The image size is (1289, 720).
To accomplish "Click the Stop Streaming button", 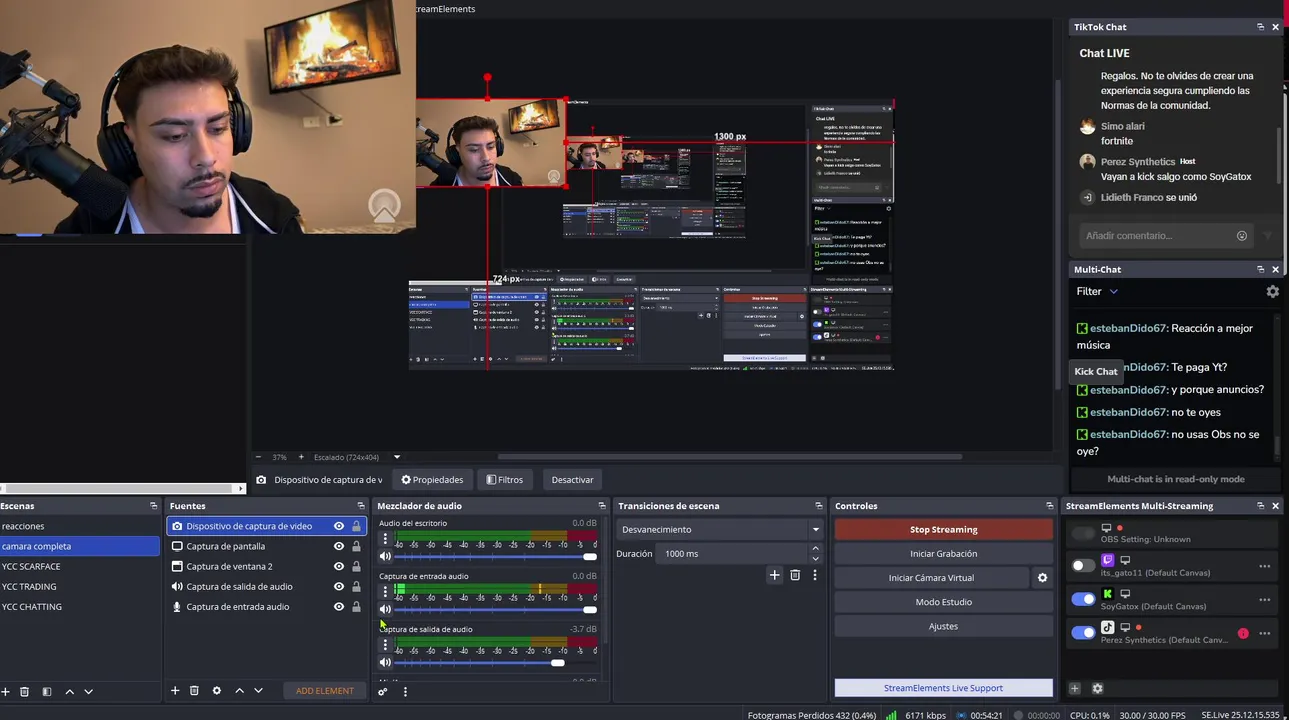I will click(943, 530).
